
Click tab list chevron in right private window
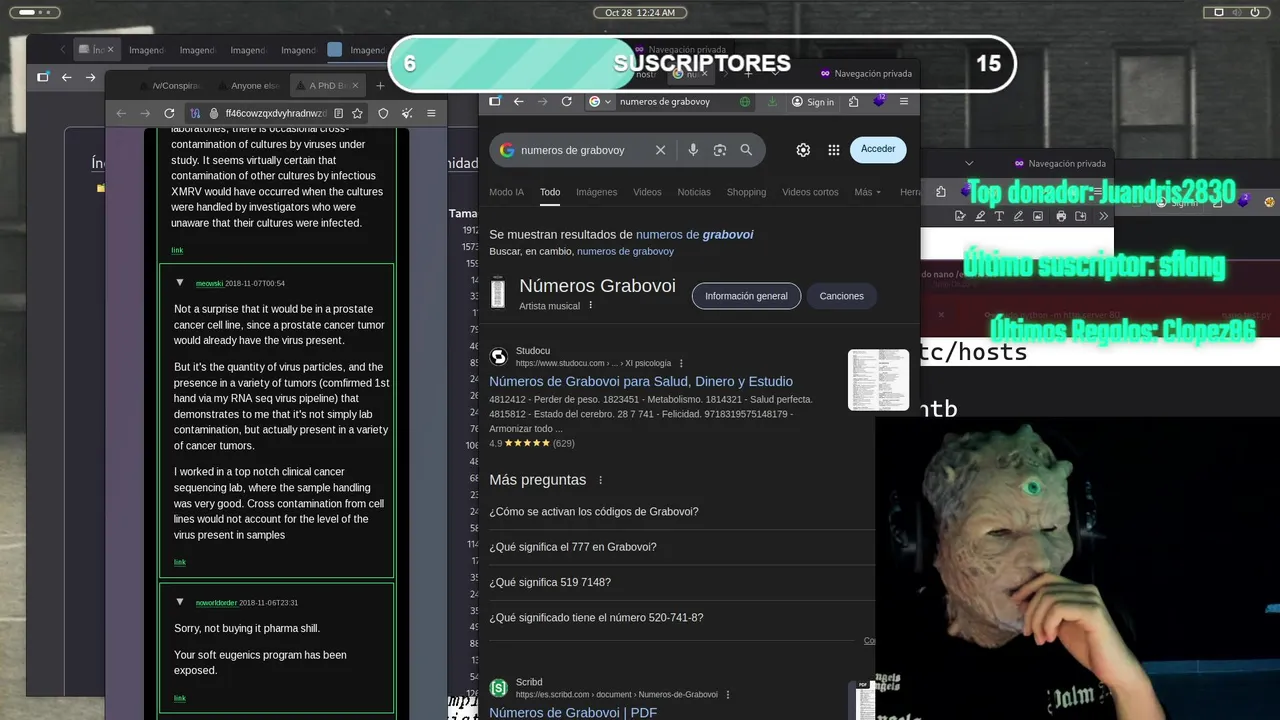969,163
